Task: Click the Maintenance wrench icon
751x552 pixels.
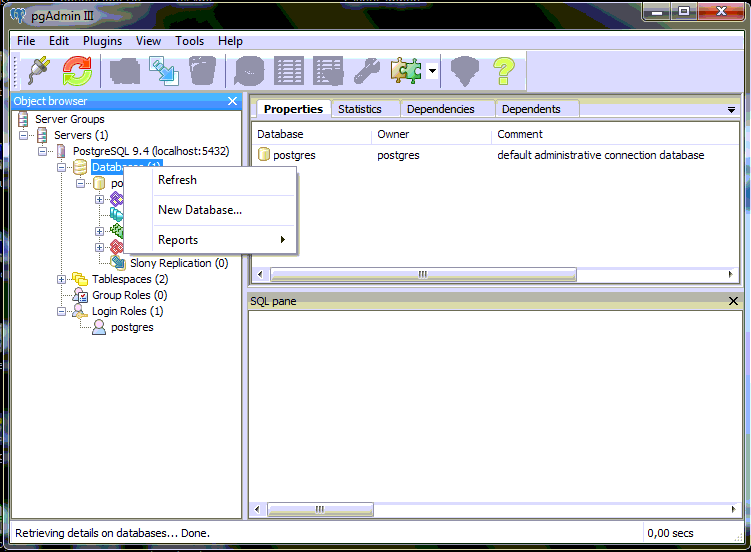Action: tap(367, 71)
